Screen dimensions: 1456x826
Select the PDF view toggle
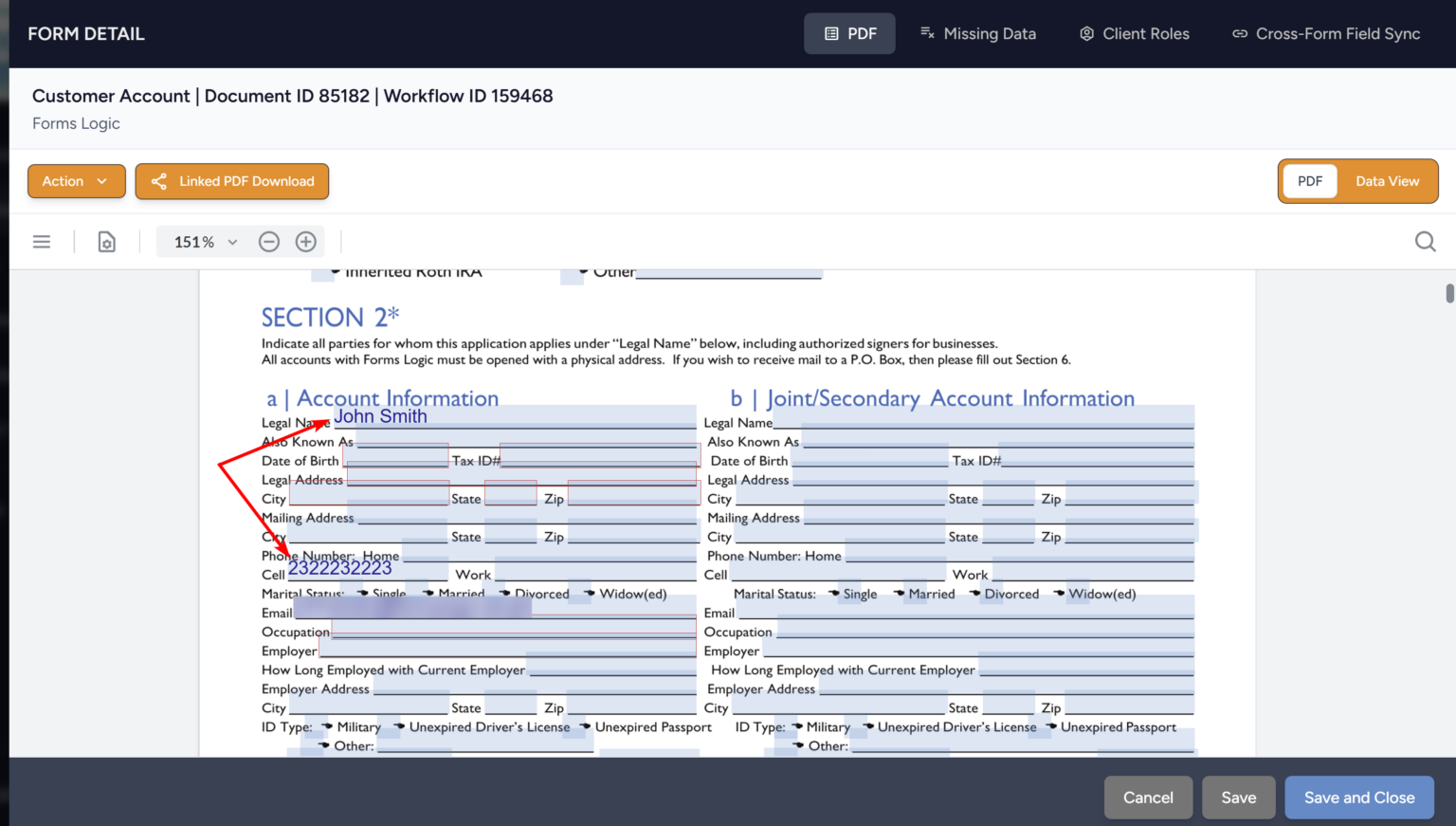[1309, 181]
